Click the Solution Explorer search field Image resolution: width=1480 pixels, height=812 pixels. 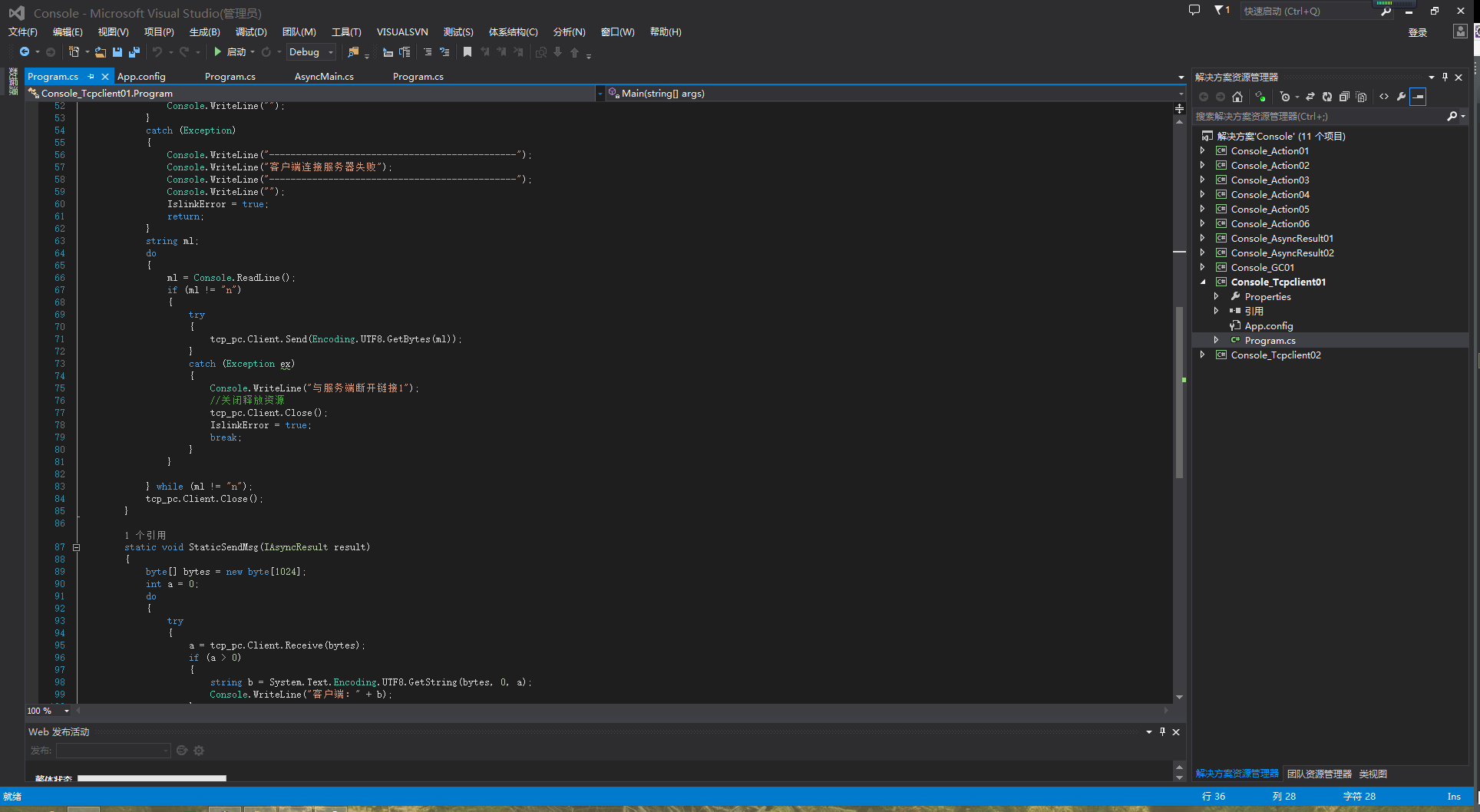pos(1319,117)
